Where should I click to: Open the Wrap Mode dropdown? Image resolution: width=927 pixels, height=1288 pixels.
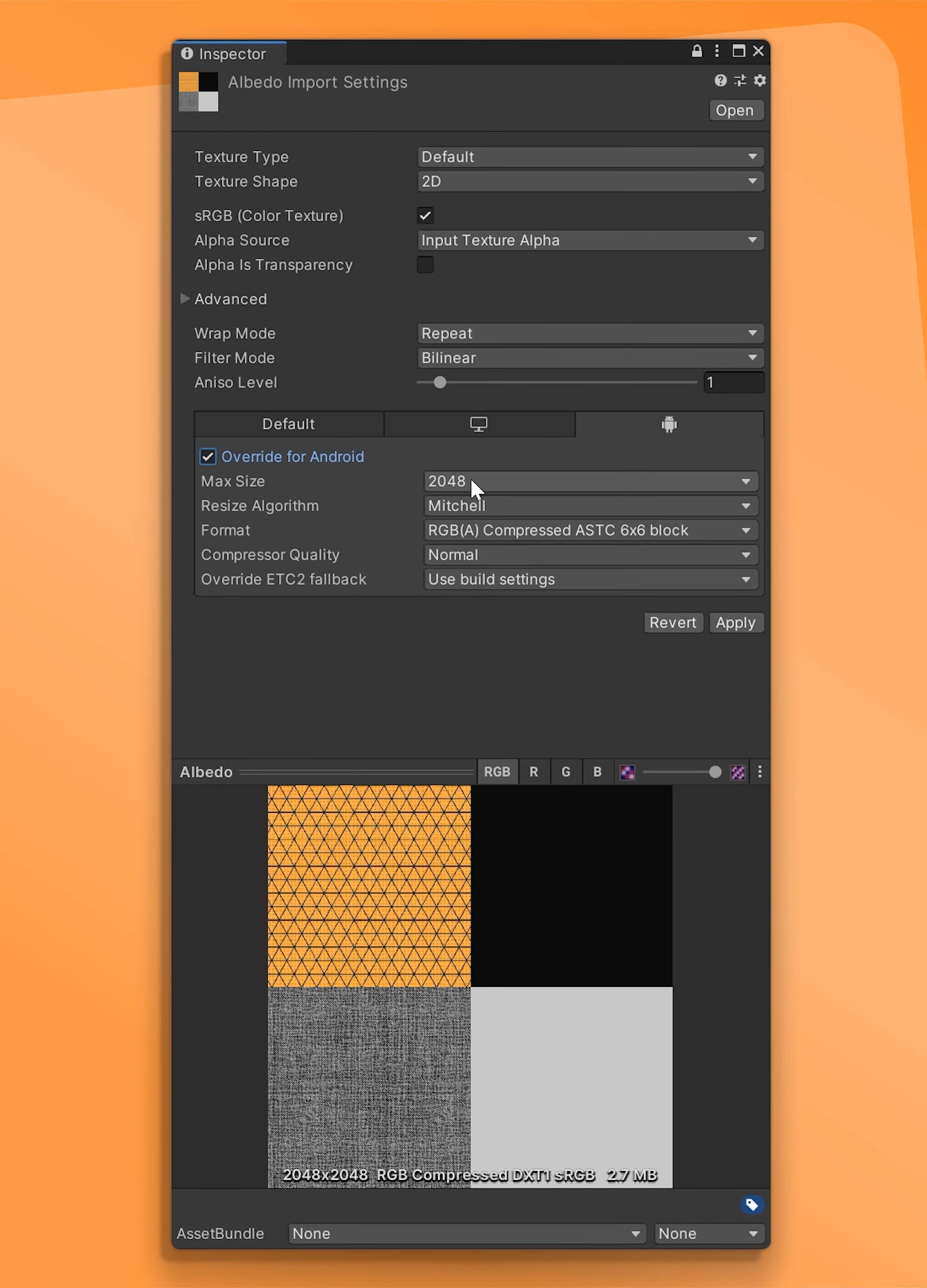pos(590,333)
